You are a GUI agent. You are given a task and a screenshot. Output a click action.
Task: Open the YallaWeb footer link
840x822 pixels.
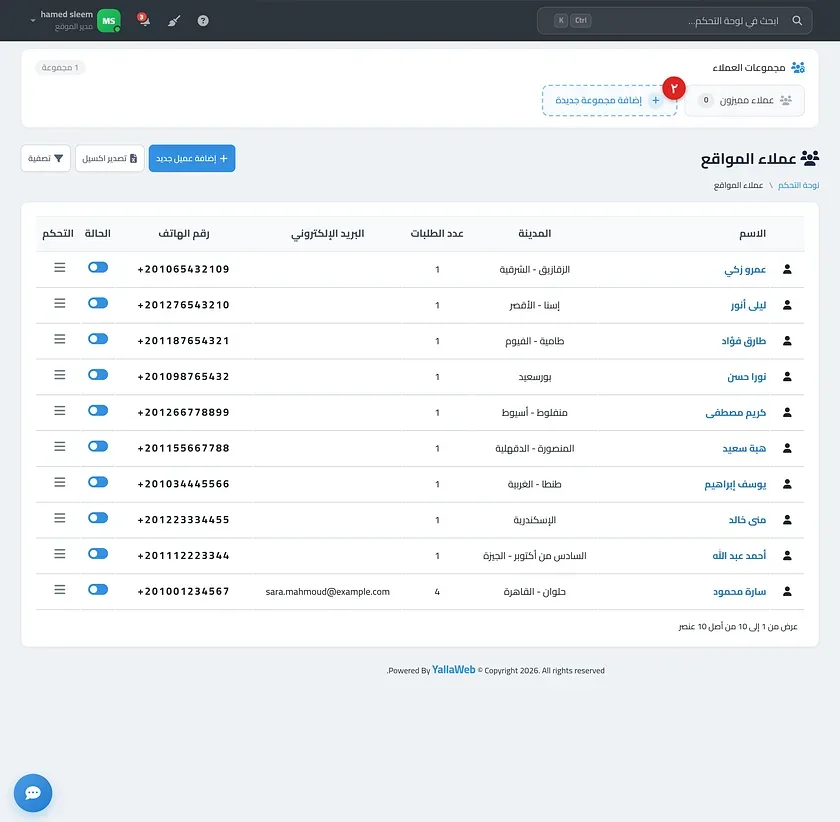pos(453,670)
